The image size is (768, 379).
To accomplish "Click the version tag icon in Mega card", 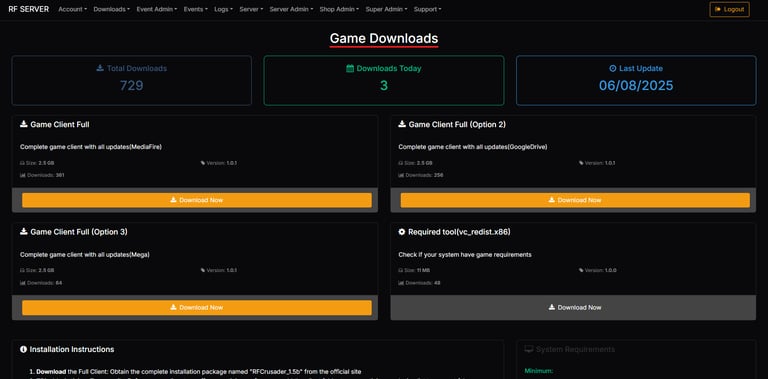I will [203, 270].
